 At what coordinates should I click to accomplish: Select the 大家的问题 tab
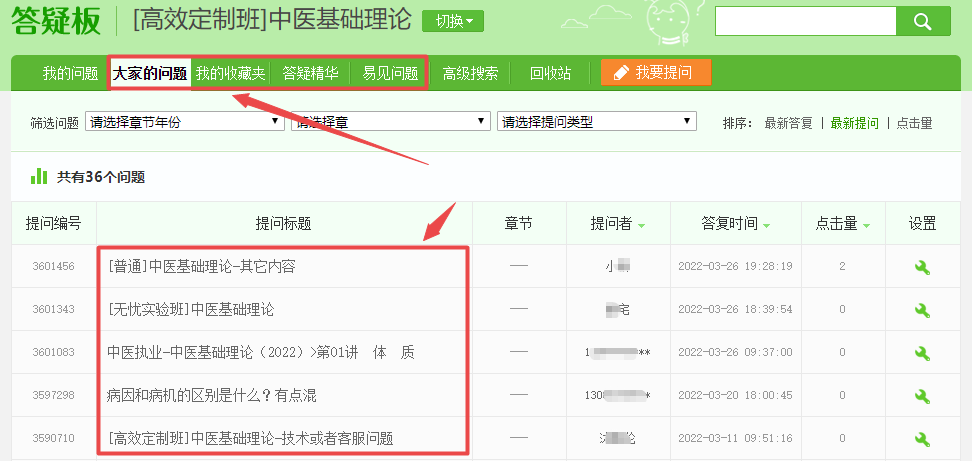(149, 73)
